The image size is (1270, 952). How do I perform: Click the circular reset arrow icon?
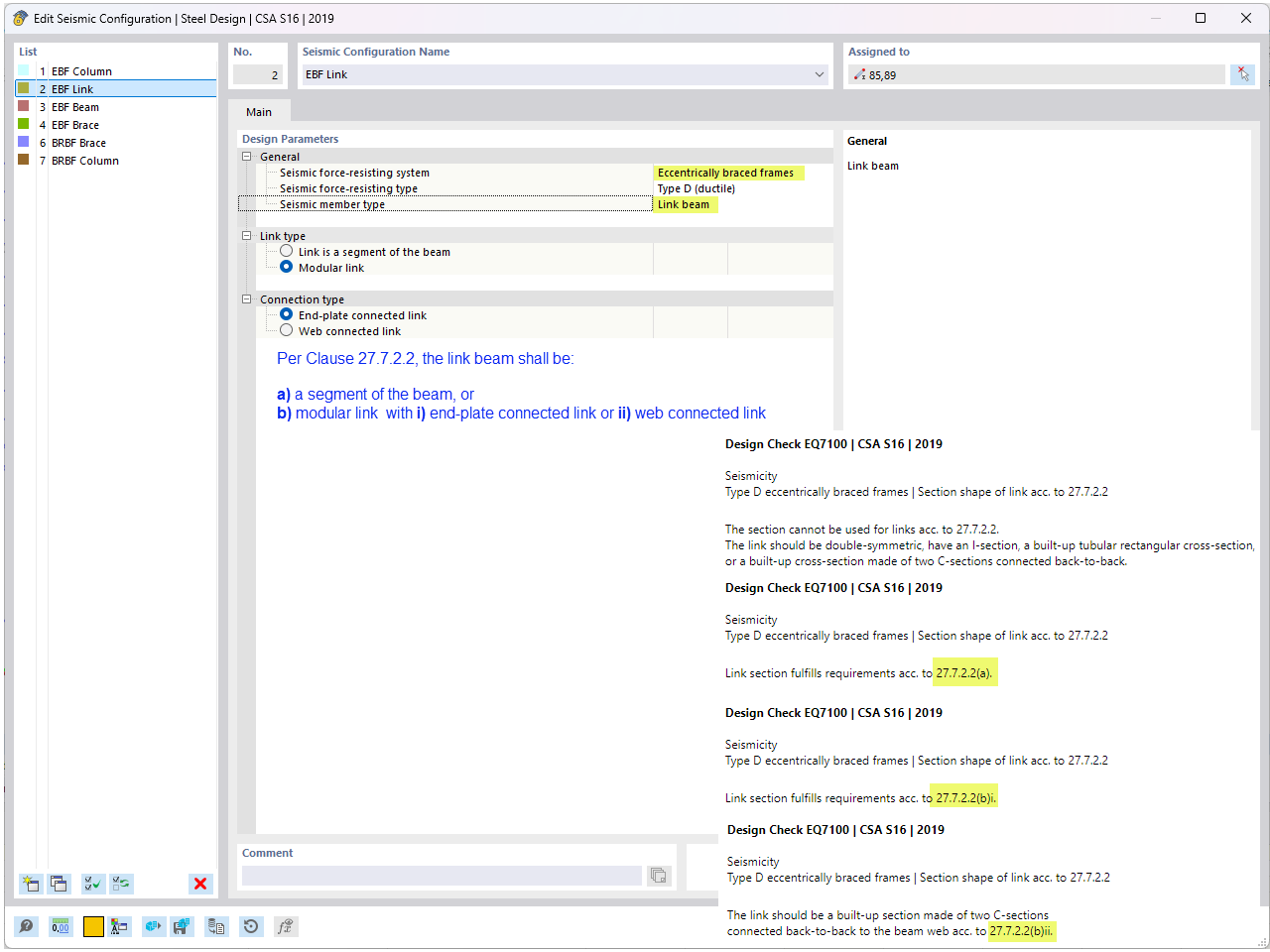(x=251, y=926)
